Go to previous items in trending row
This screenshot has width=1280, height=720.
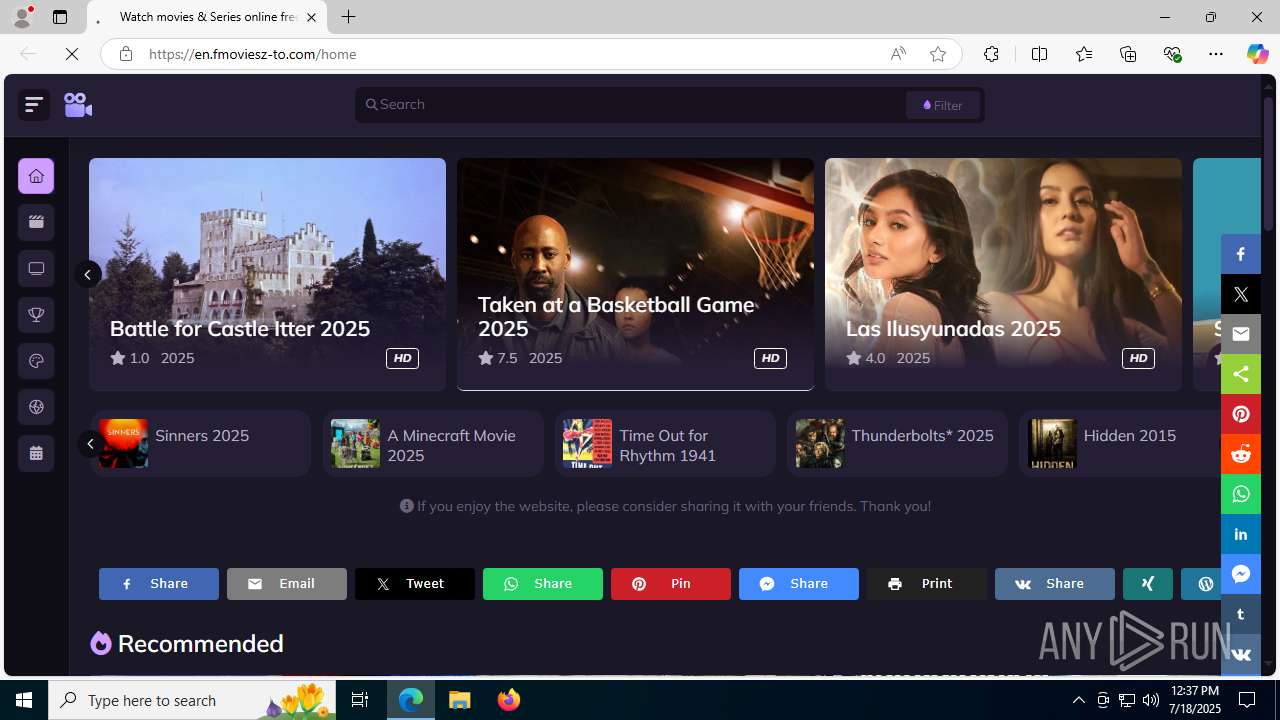coord(90,443)
